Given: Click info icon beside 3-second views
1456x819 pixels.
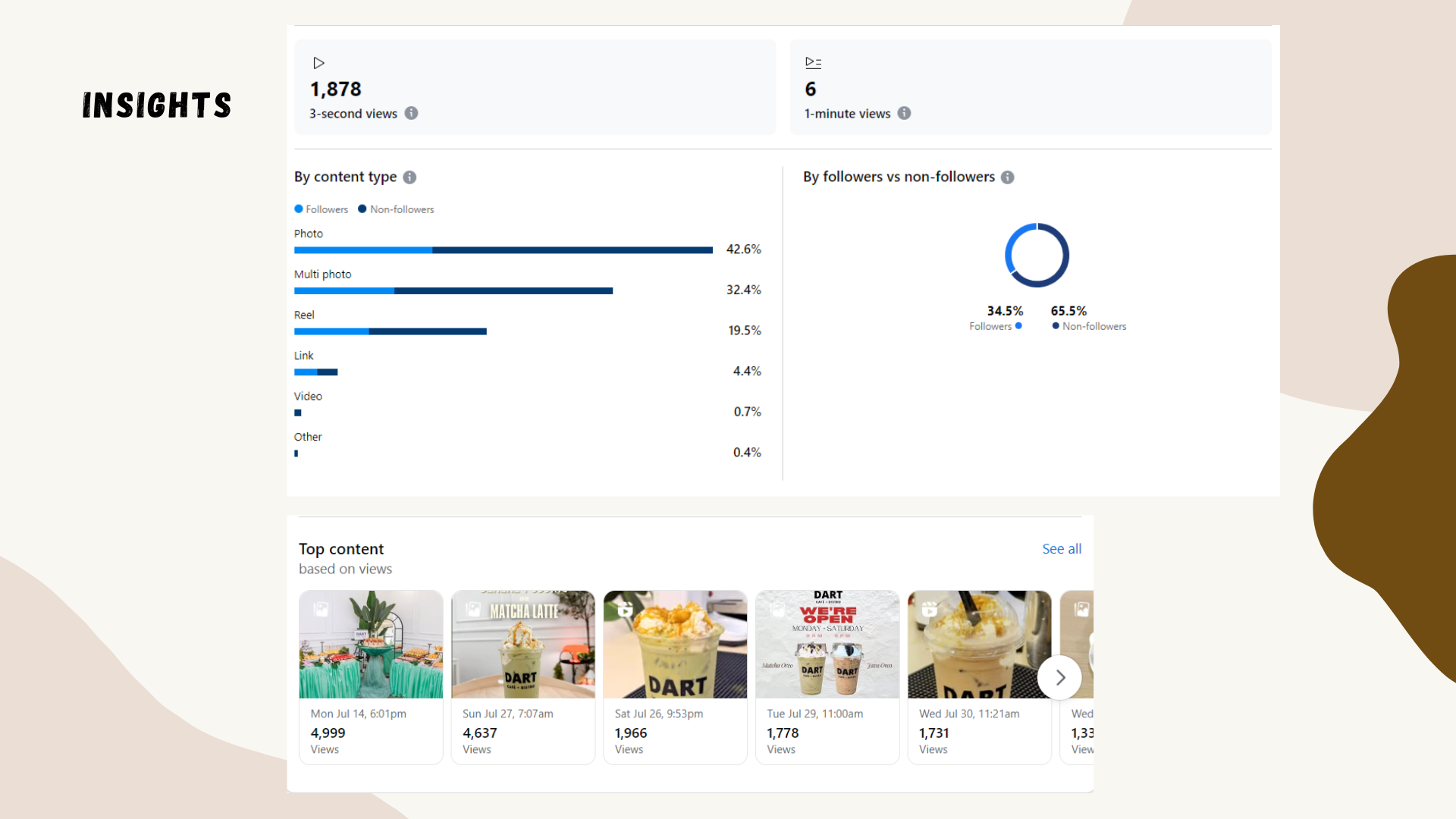Looking at the screenshot, I should (411, 113).
